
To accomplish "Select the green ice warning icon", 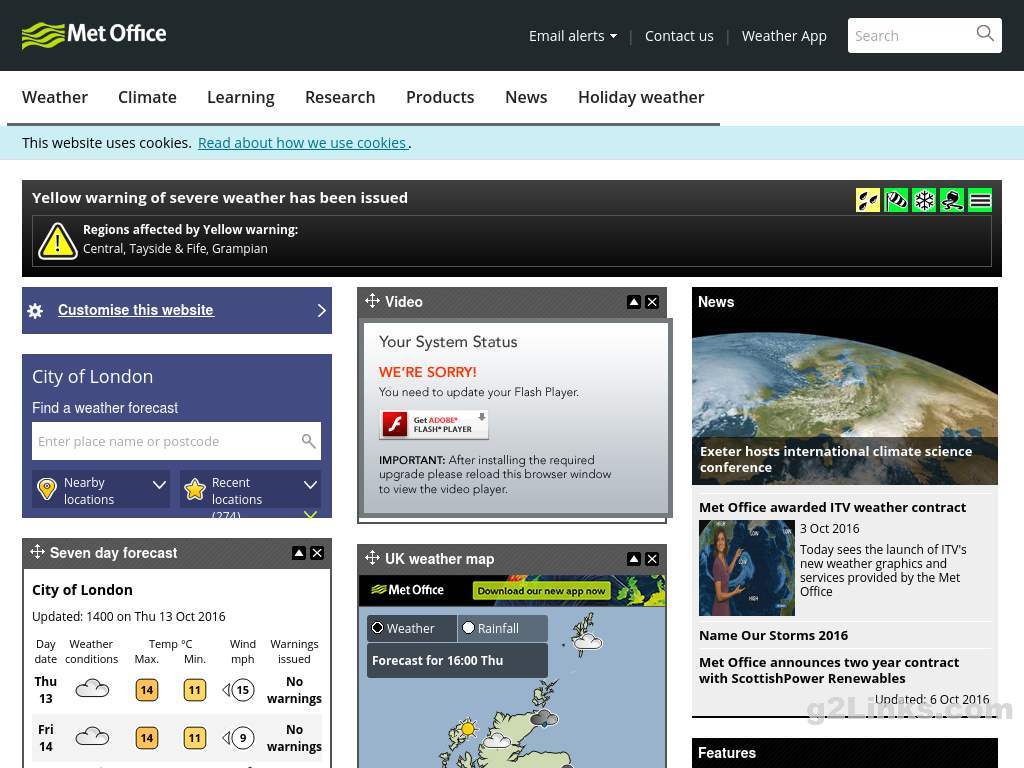I will point(952,200).
